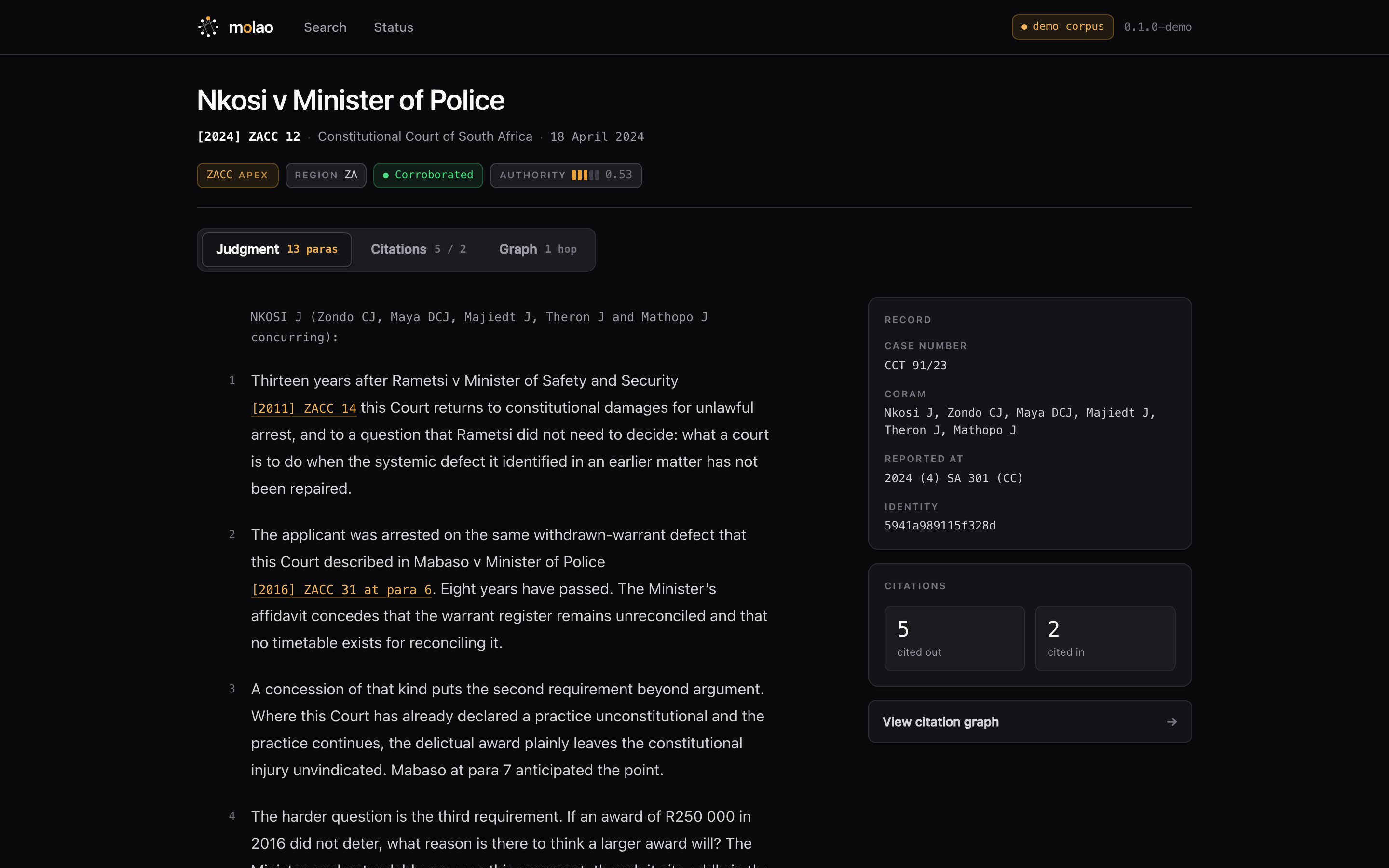This screenshot has width=1389, height=868.
Task: Open the [2016] ZACC 31 at para 6 link
Action: click(341, 590)
